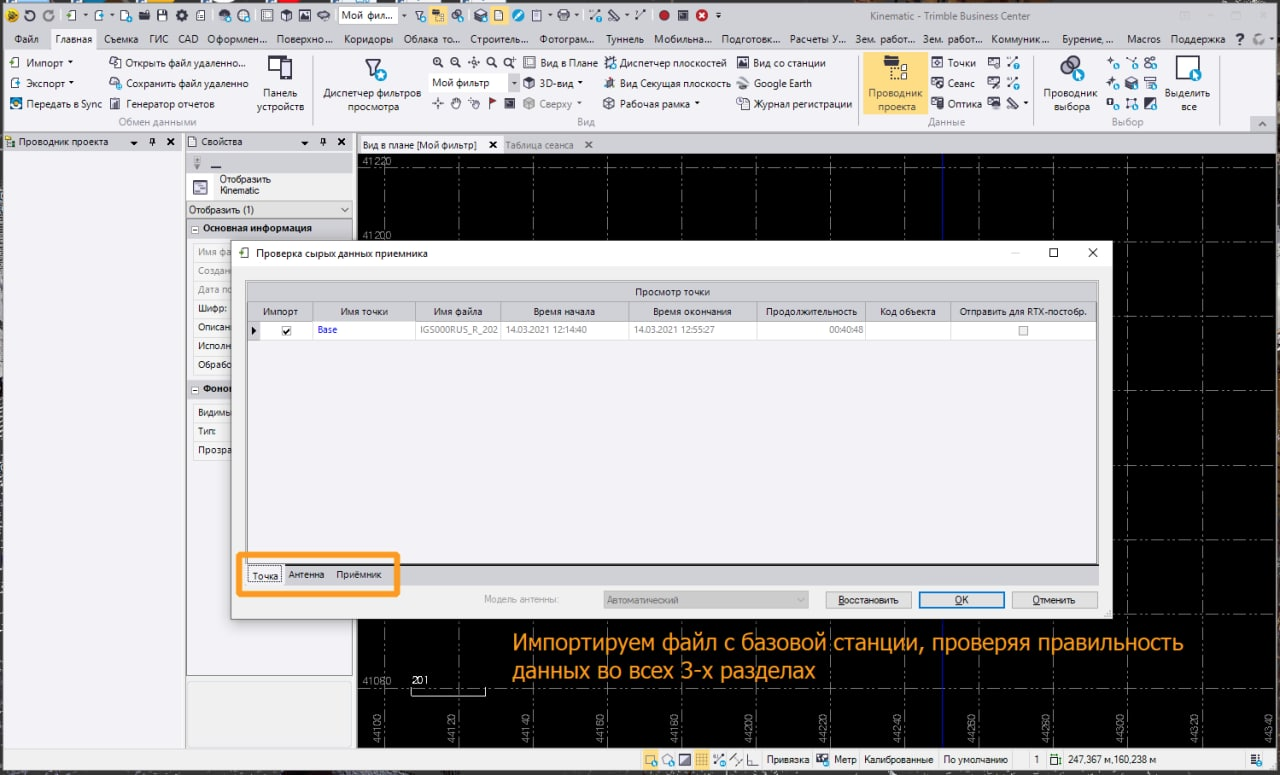Uncheck Import checkbox for Base point
Screen dimensions: 1280x775
point(287,331)
